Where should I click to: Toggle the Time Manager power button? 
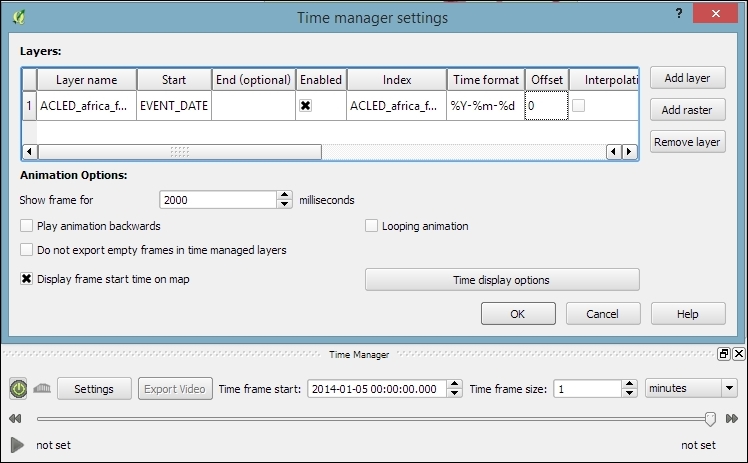point(19,388)
